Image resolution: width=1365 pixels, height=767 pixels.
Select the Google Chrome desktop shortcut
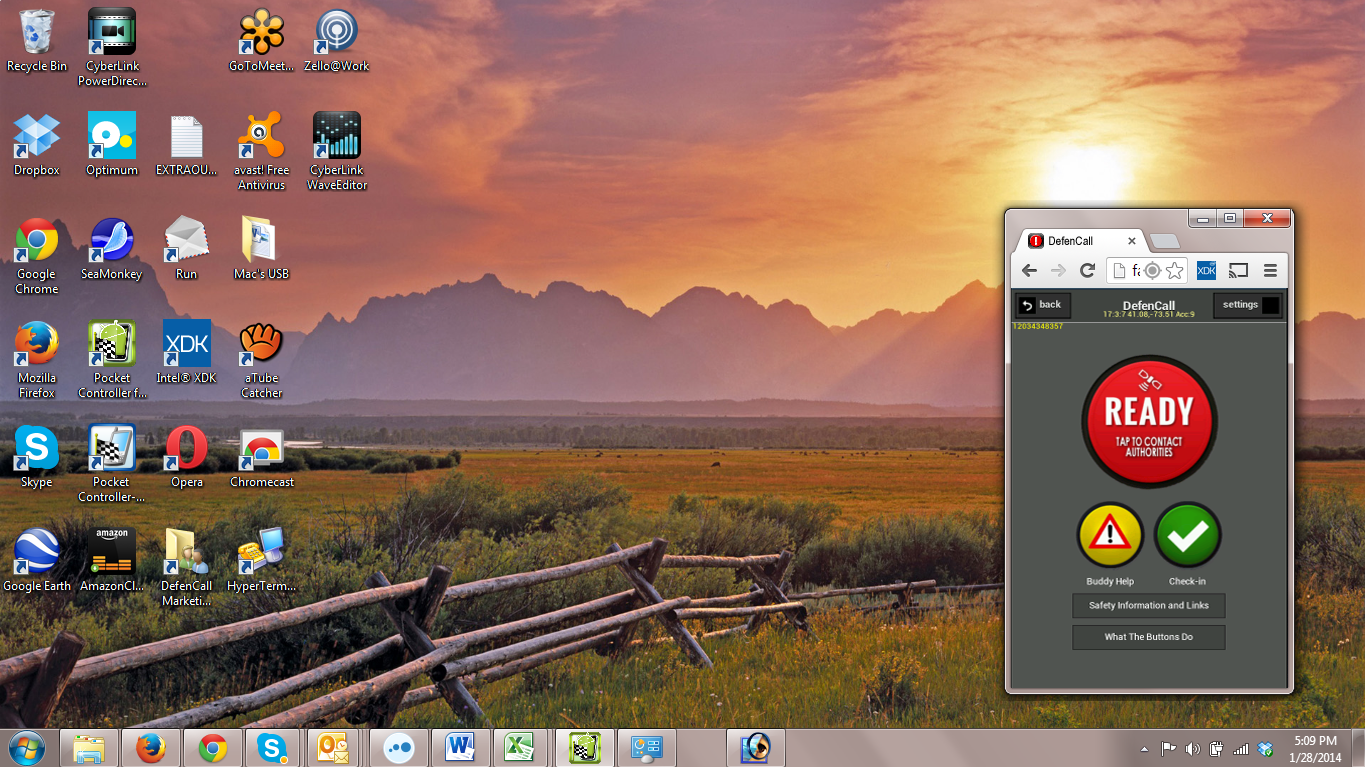pos(37,256)
